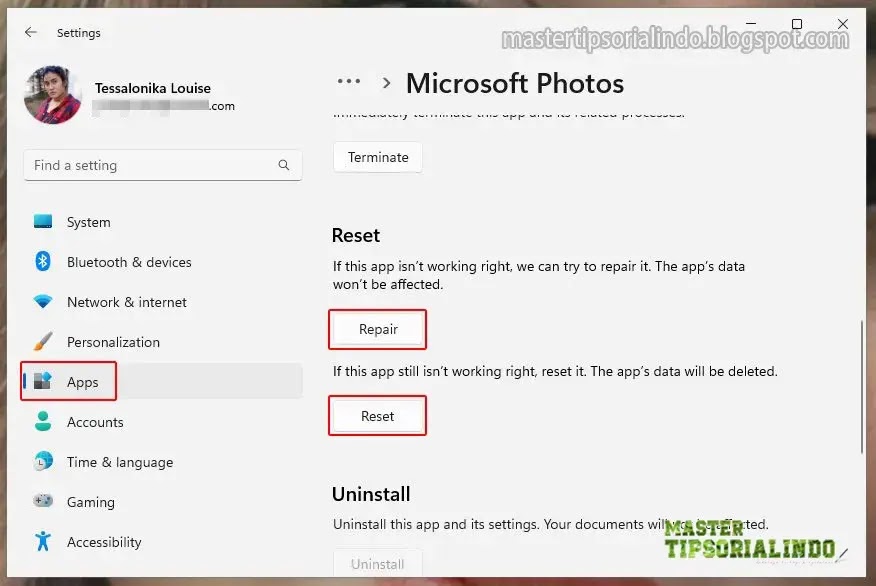Click the Reset section heading
Screen dimensions: 876x586
(x=356, y=235)
